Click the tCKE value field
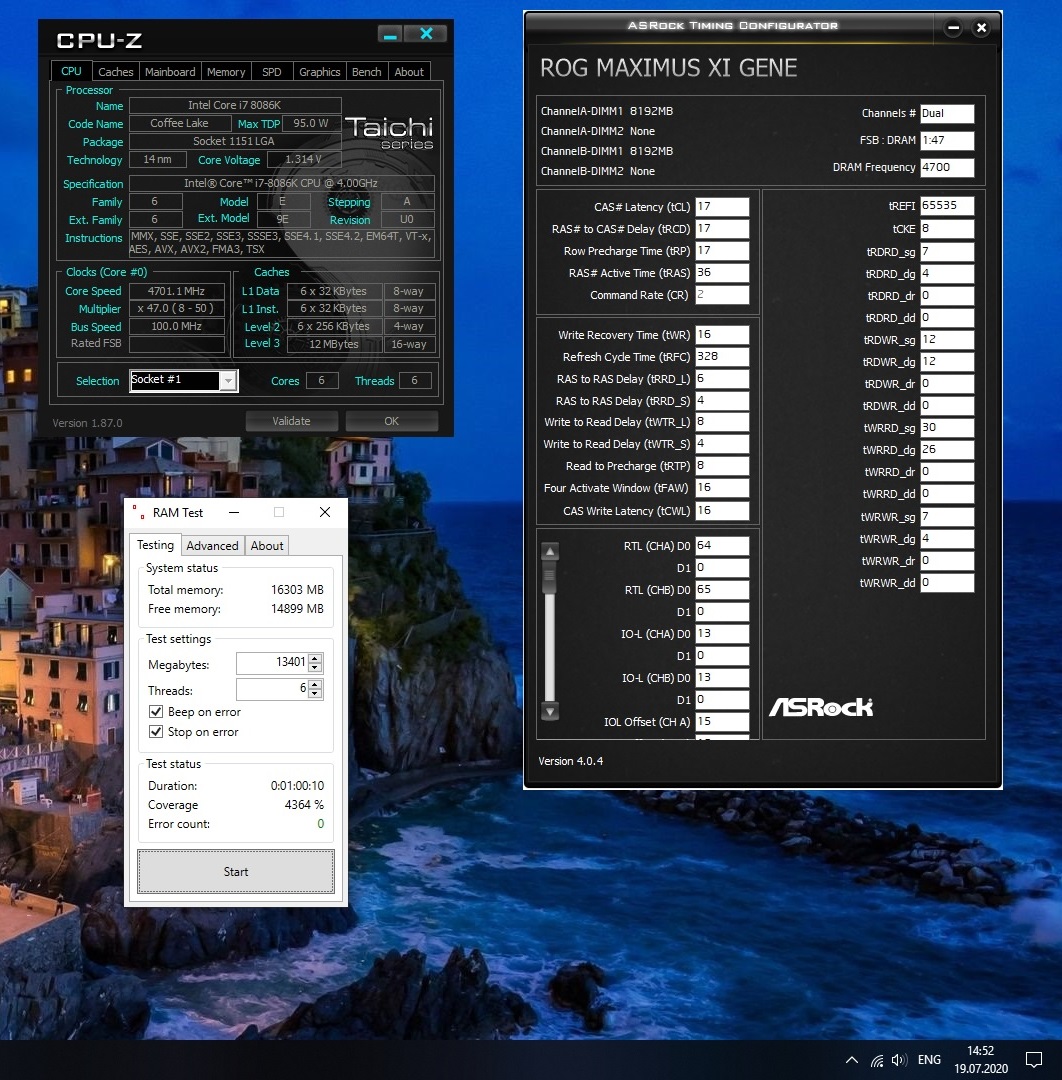1062x1080 pixels. click(x=947, y=229)
